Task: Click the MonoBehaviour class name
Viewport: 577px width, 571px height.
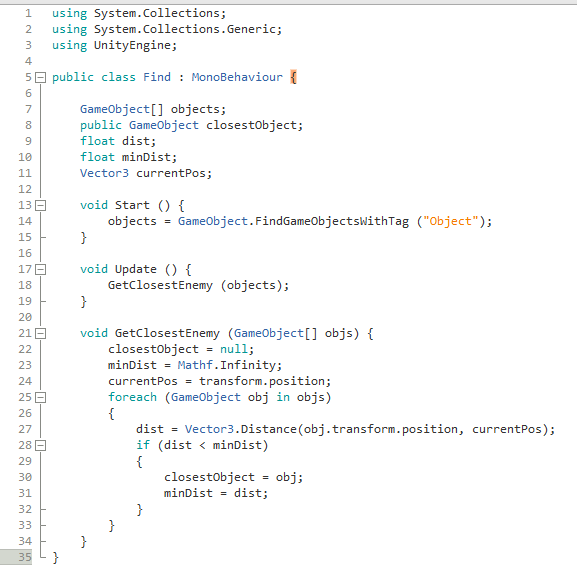Action: tap(237, 77)
